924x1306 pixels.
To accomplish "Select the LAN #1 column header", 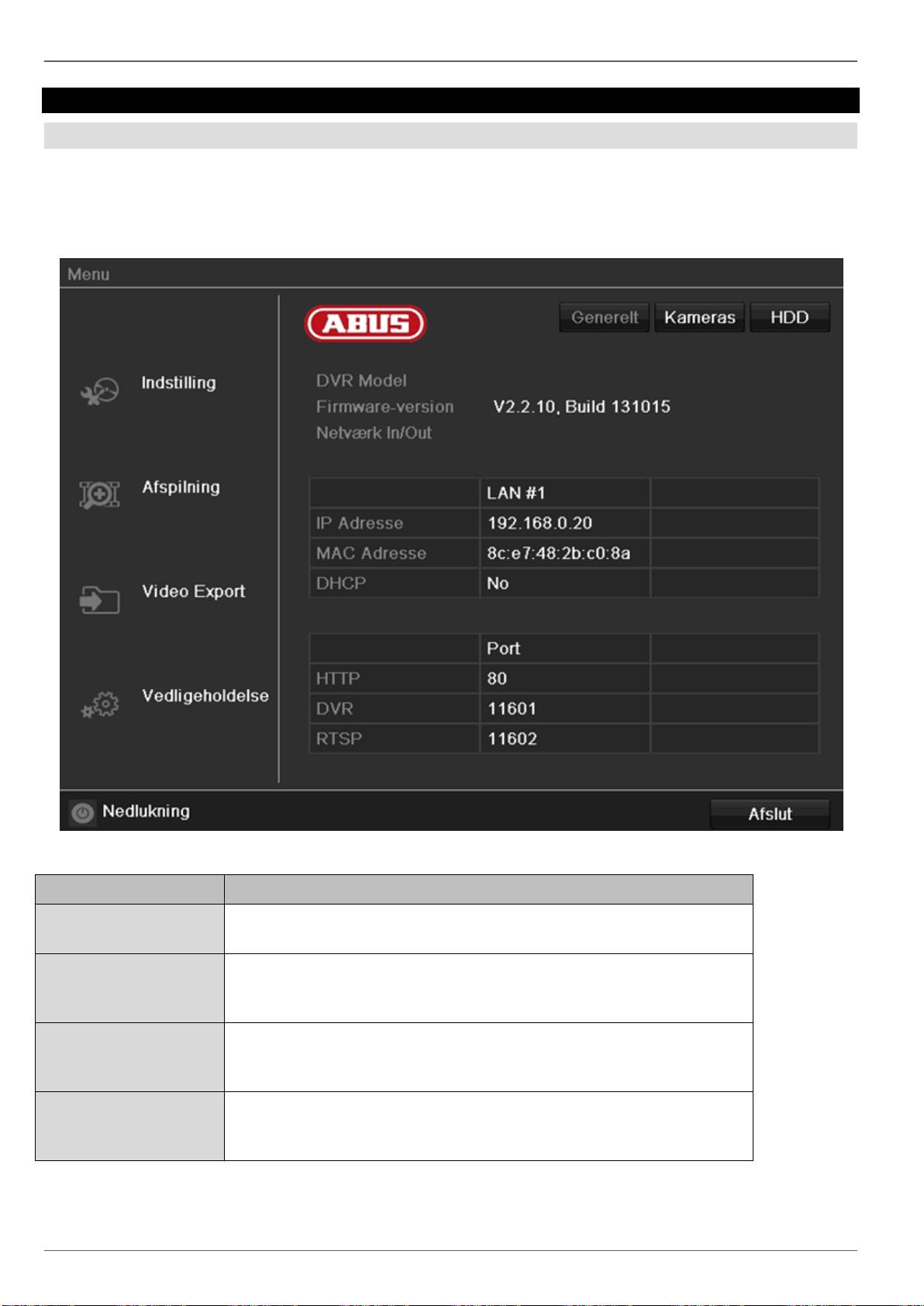I will click(516, 493).
